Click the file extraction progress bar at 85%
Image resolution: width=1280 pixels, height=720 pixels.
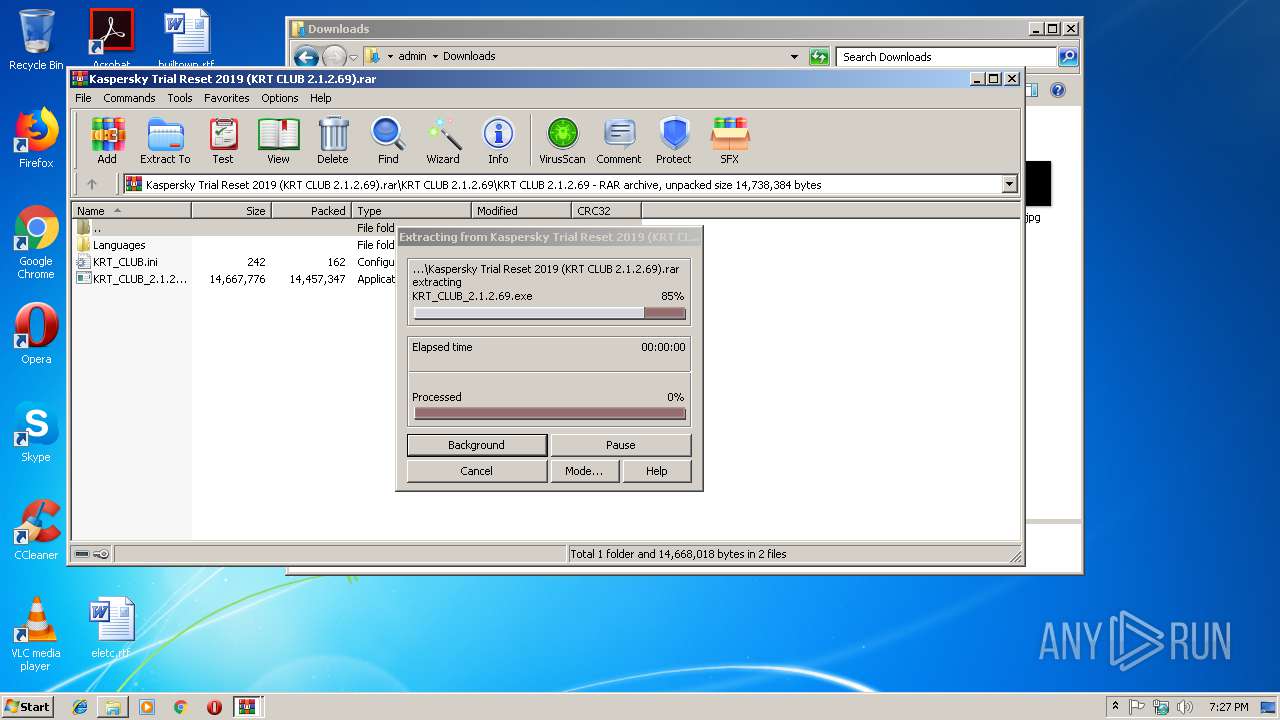(x=550, y=313)
